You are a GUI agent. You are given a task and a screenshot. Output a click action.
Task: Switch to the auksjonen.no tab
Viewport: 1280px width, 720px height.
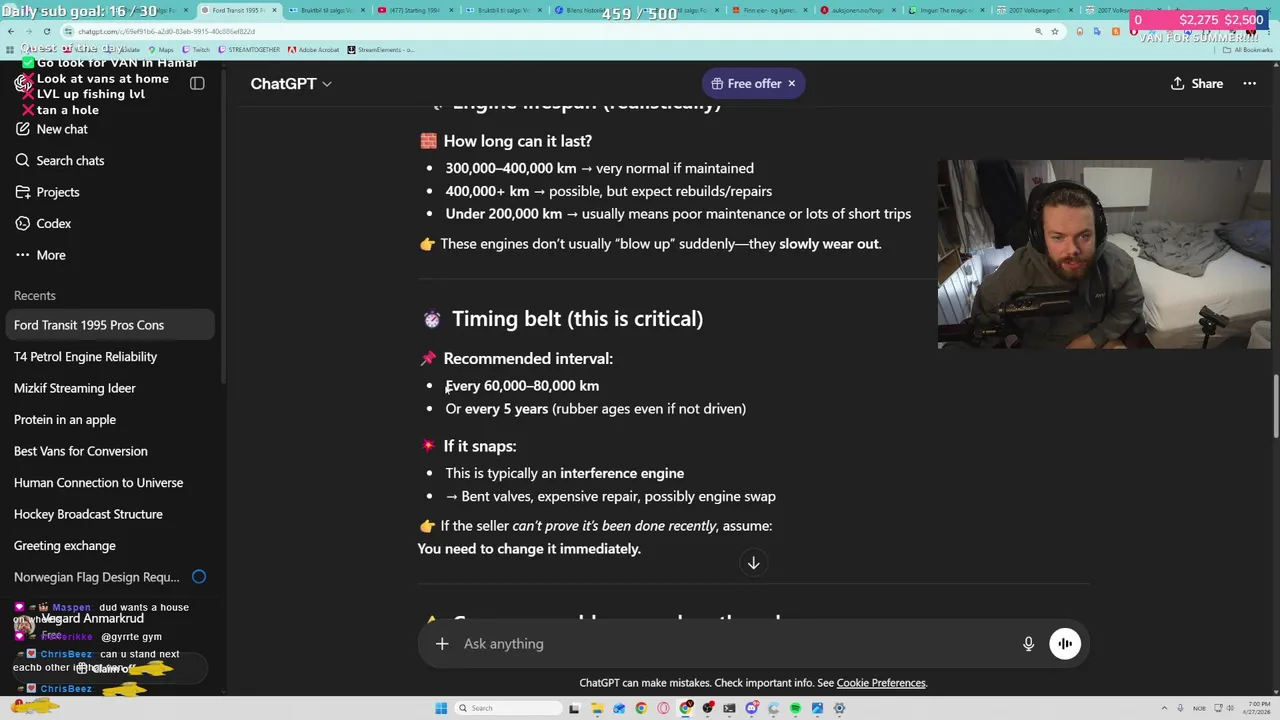point(858,10)
